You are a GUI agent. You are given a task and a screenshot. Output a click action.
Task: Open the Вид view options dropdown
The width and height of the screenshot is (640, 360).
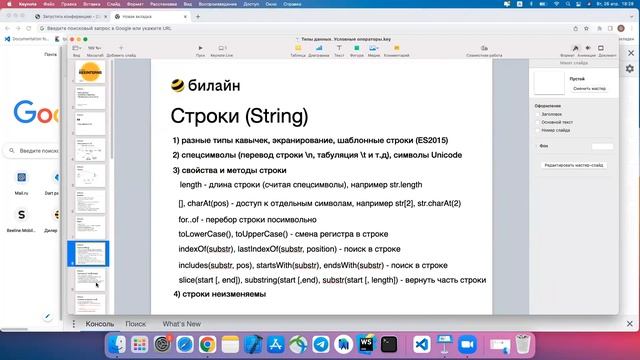tap(77, 48)
